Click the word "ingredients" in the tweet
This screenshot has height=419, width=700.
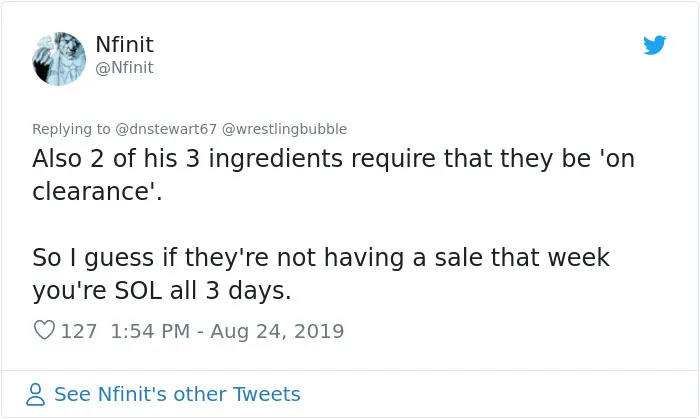pyautogui.click(x=275, y=158)
